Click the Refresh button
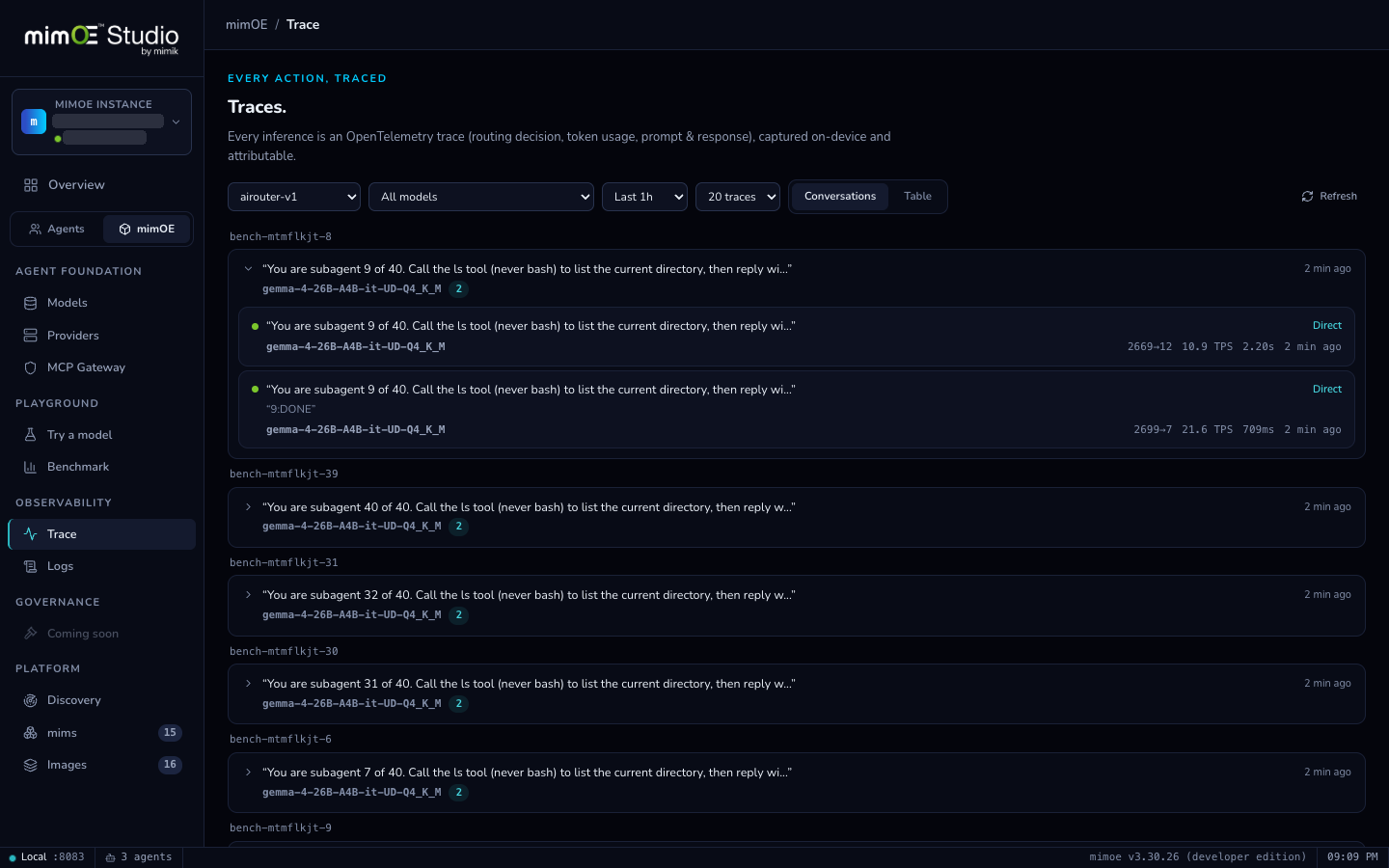Image resolution: width=1389 pixels, height=868 pixels. pyautogui.click(x=1329, y=197)
